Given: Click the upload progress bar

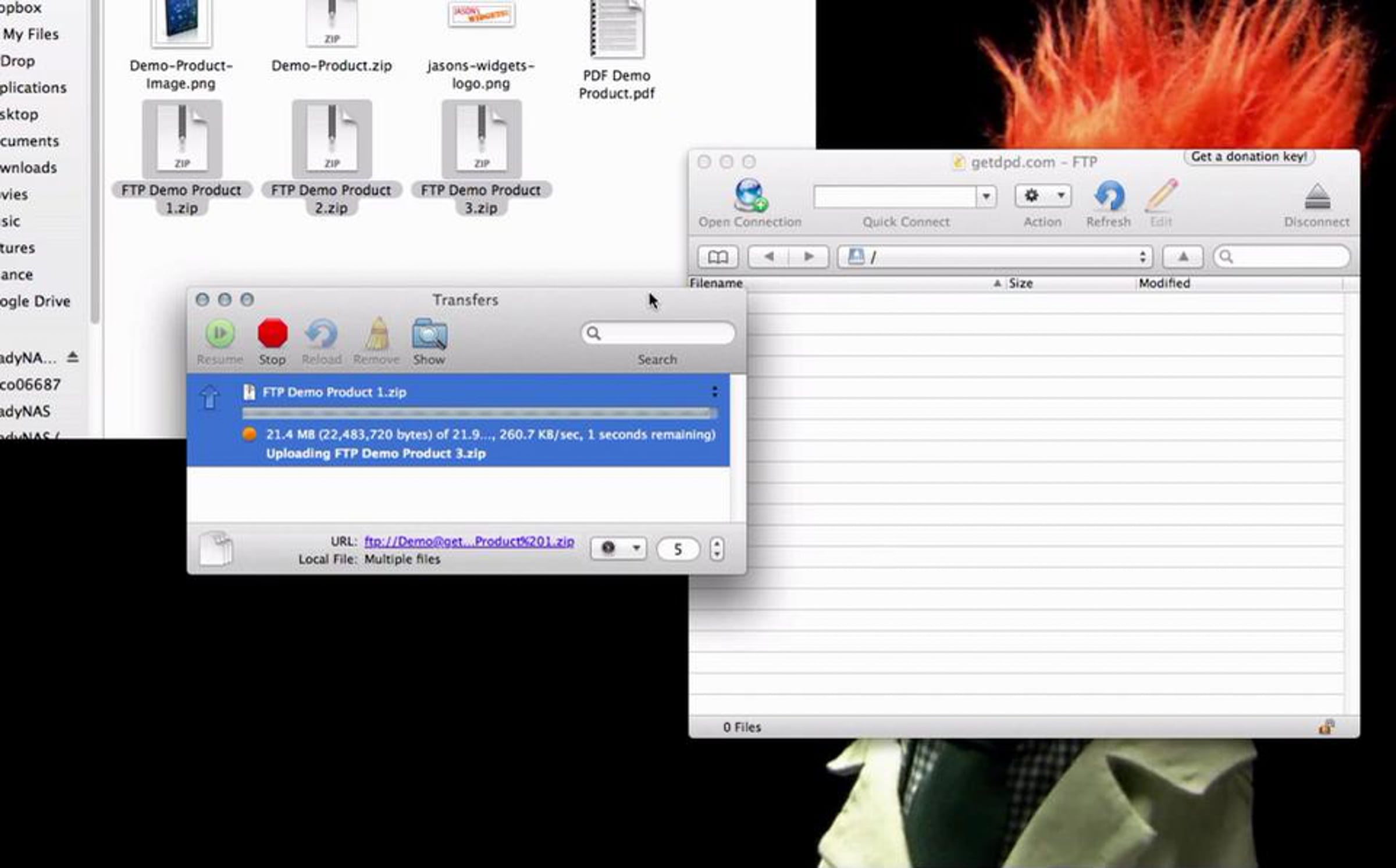Looking at the screenshot, I should click(x=479, y=413).
